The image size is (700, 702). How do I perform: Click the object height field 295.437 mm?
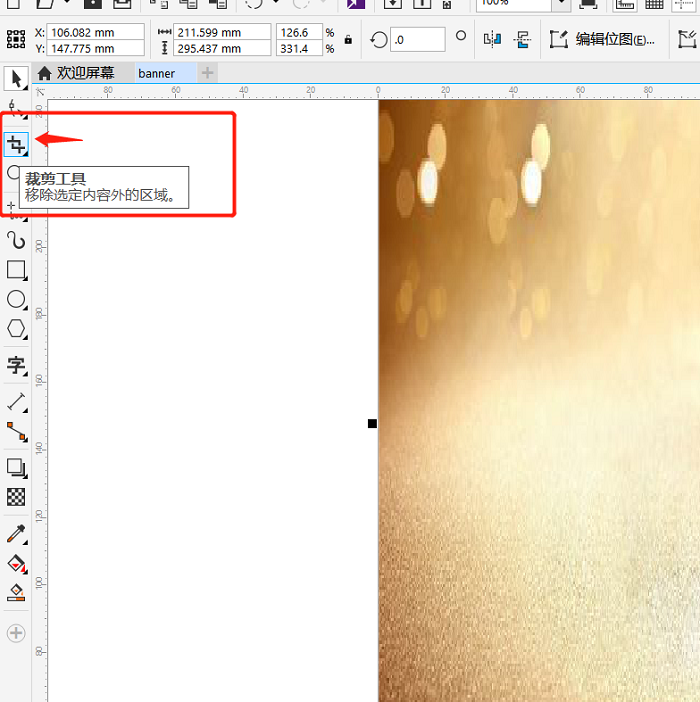[x=222, y=48]
